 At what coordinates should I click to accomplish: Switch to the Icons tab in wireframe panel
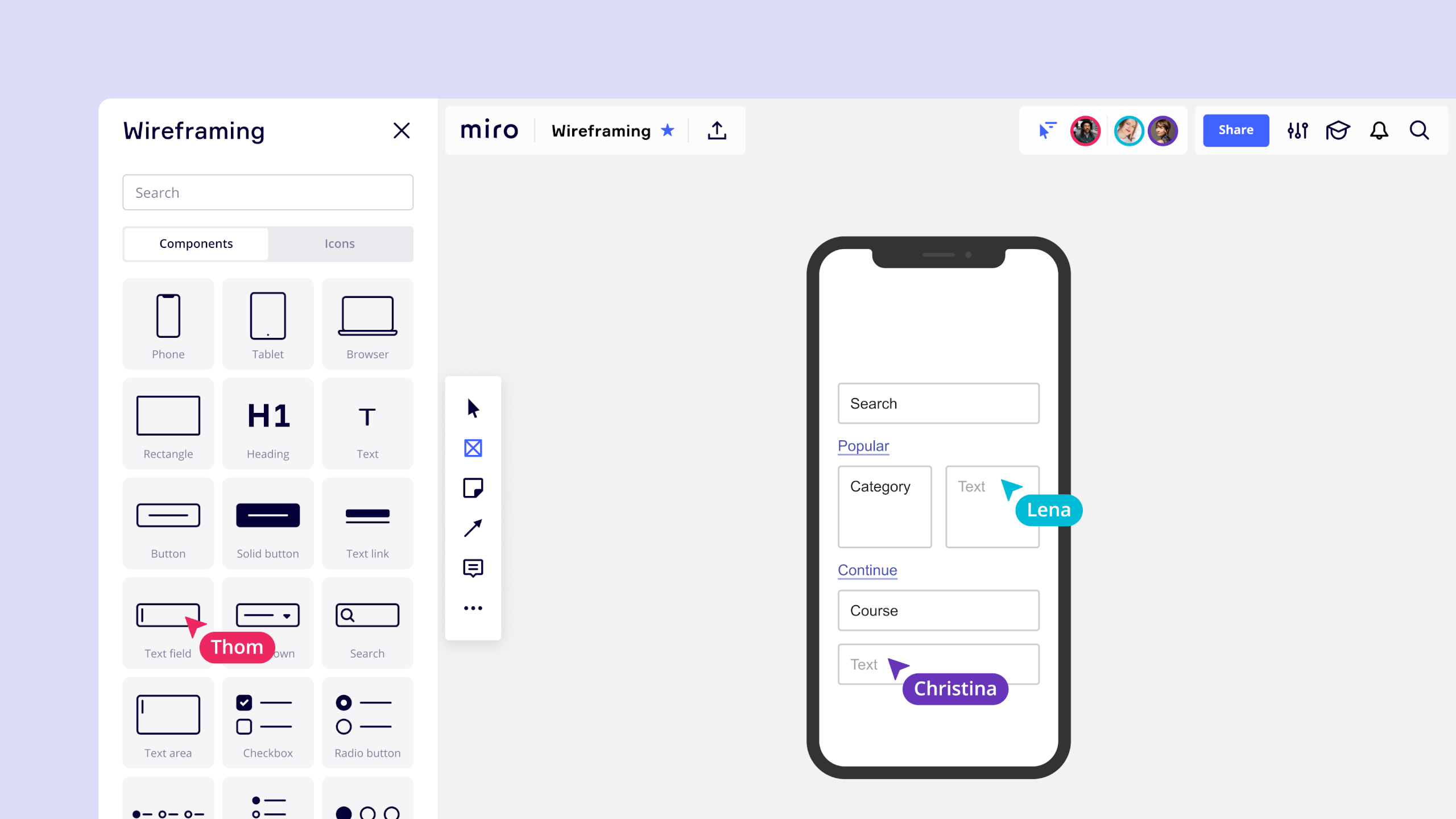click(340, 243)
